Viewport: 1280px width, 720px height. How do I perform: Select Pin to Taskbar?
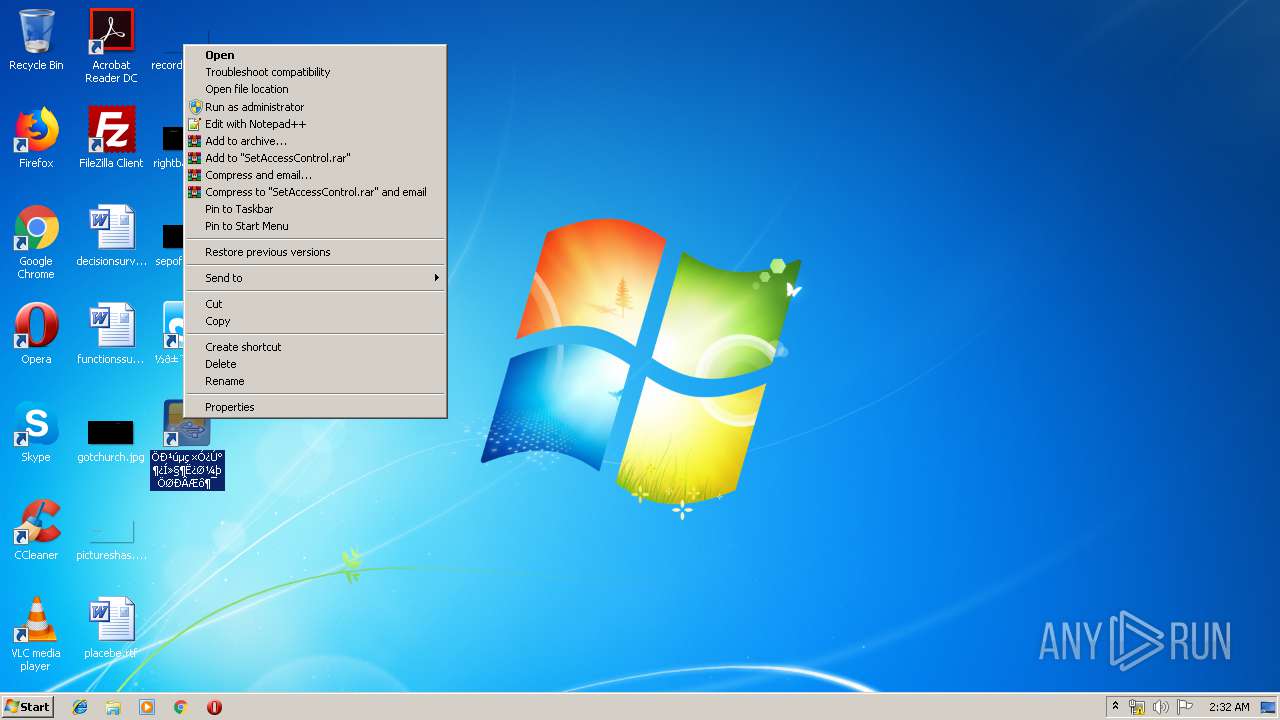[x=315, y=209]
